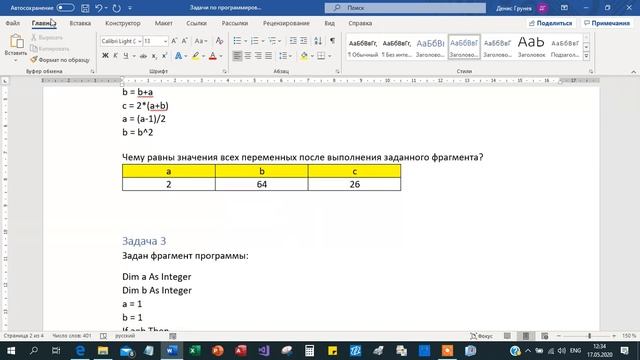Toggle Strikethrough formatting
640x360 pixels.
[x=143, y=56]
